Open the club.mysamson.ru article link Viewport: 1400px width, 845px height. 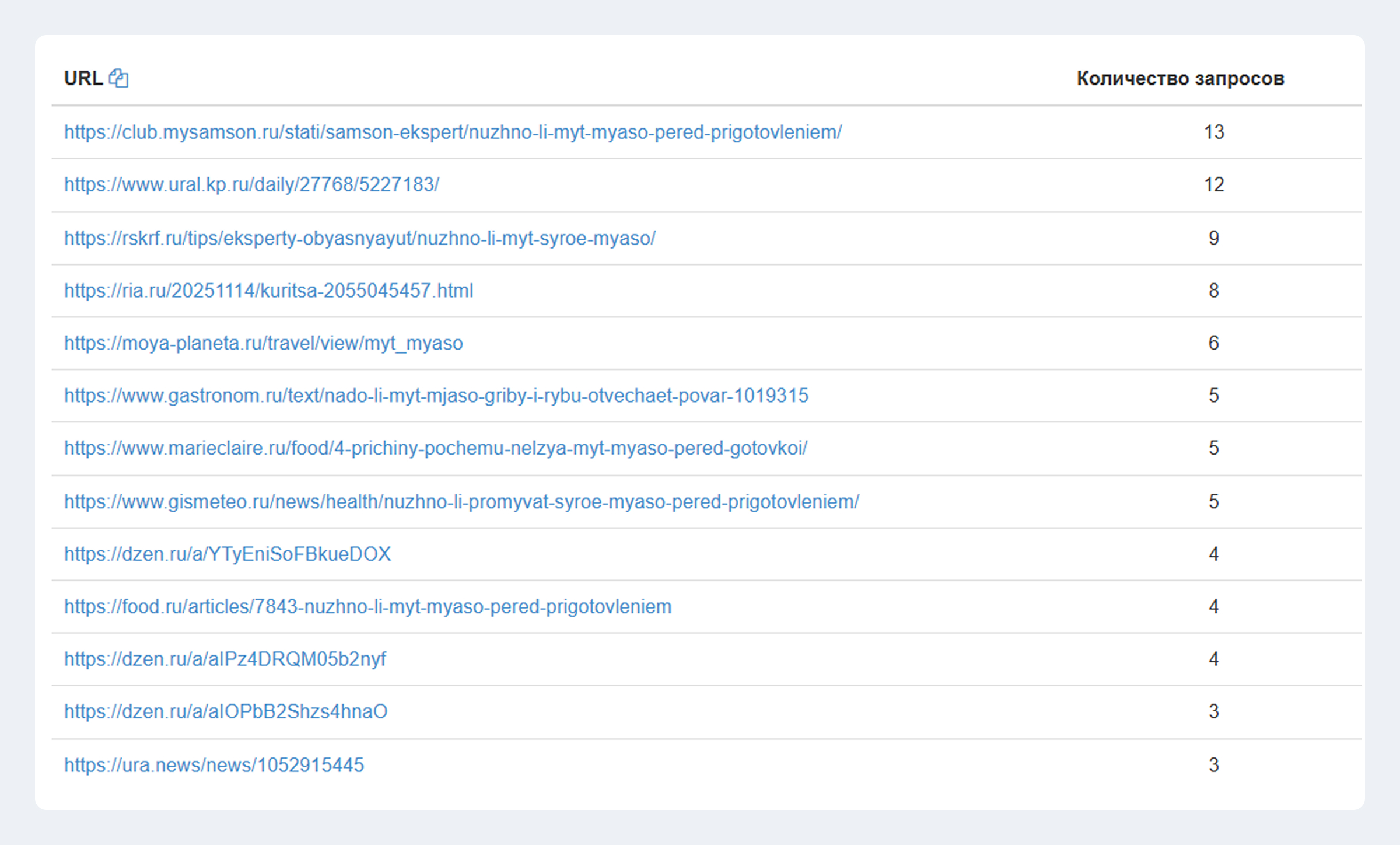(x=453, y=132)
